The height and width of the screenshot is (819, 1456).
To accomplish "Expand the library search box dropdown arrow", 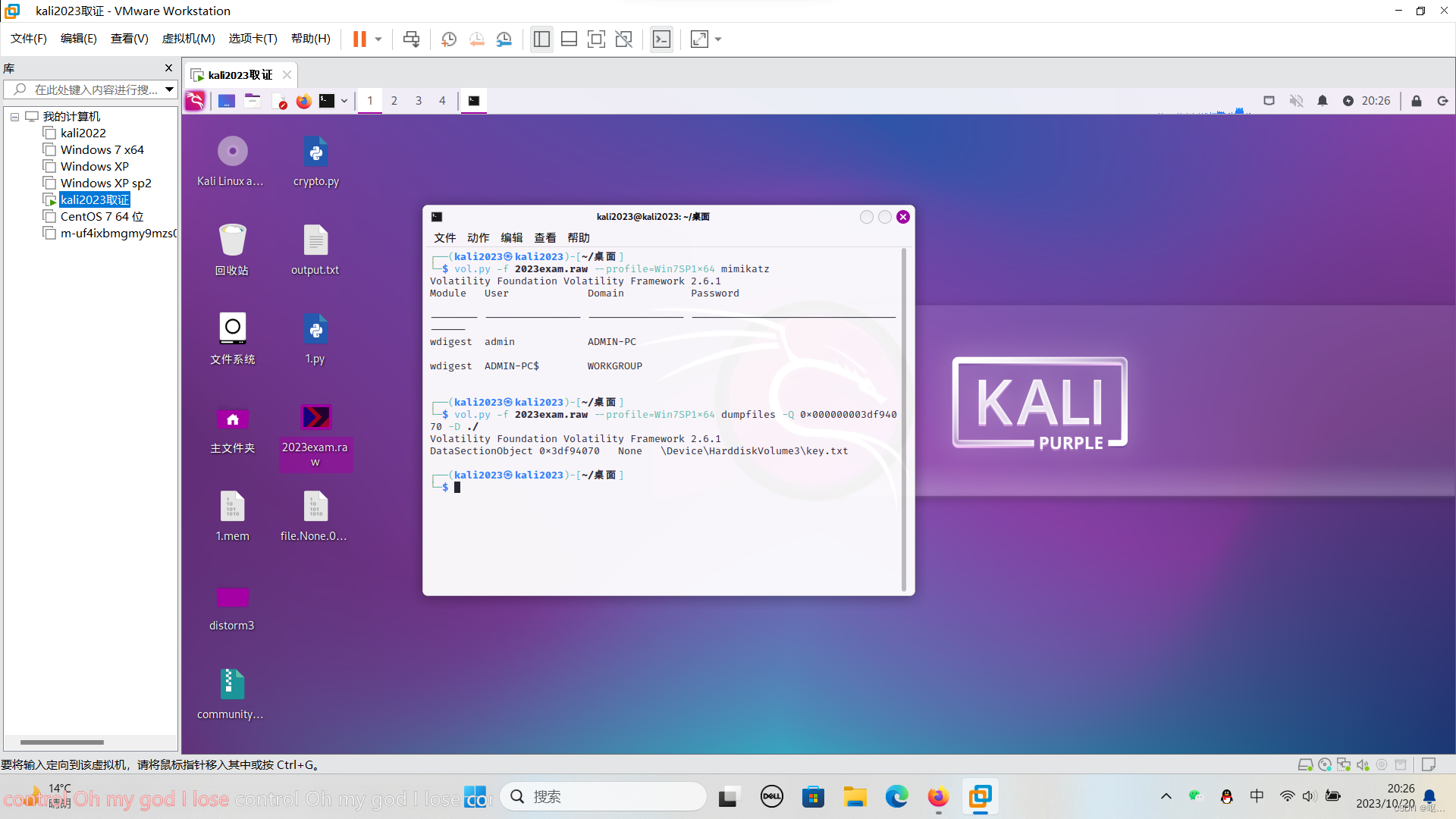I will [x=170, y=89].
